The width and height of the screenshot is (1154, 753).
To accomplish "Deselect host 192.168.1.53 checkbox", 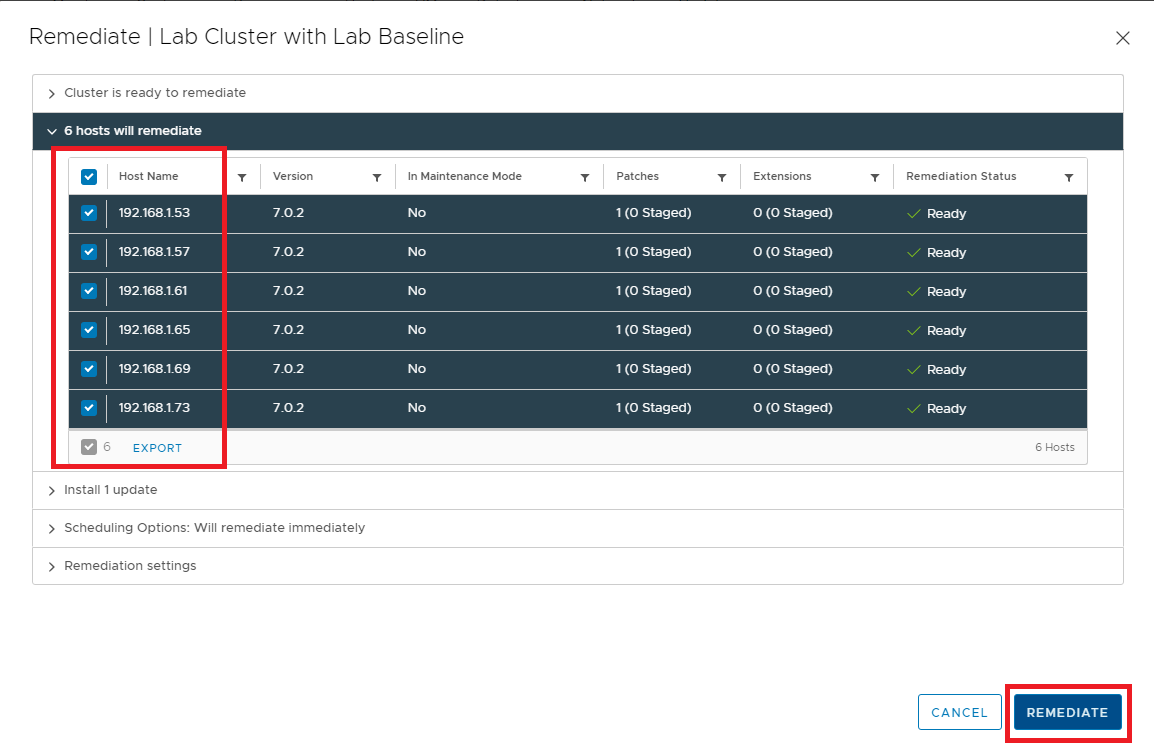I will tap(89, 213).
